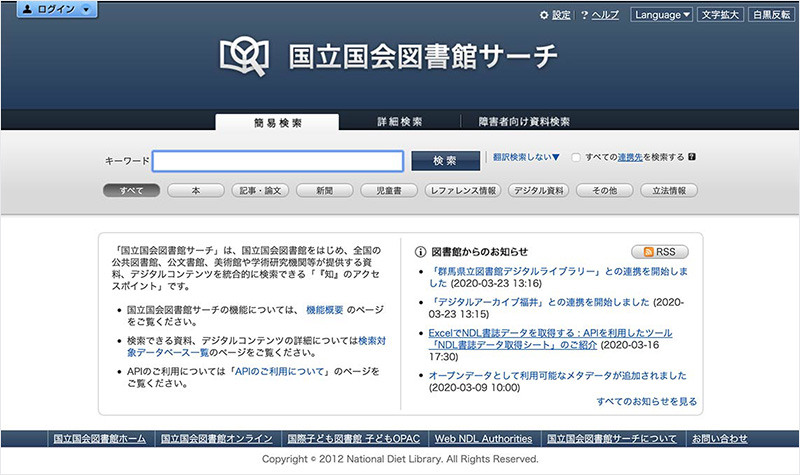Screen dimensions: 800x475
Task: Select the 児童書 category filter
Action: (389, 191)
